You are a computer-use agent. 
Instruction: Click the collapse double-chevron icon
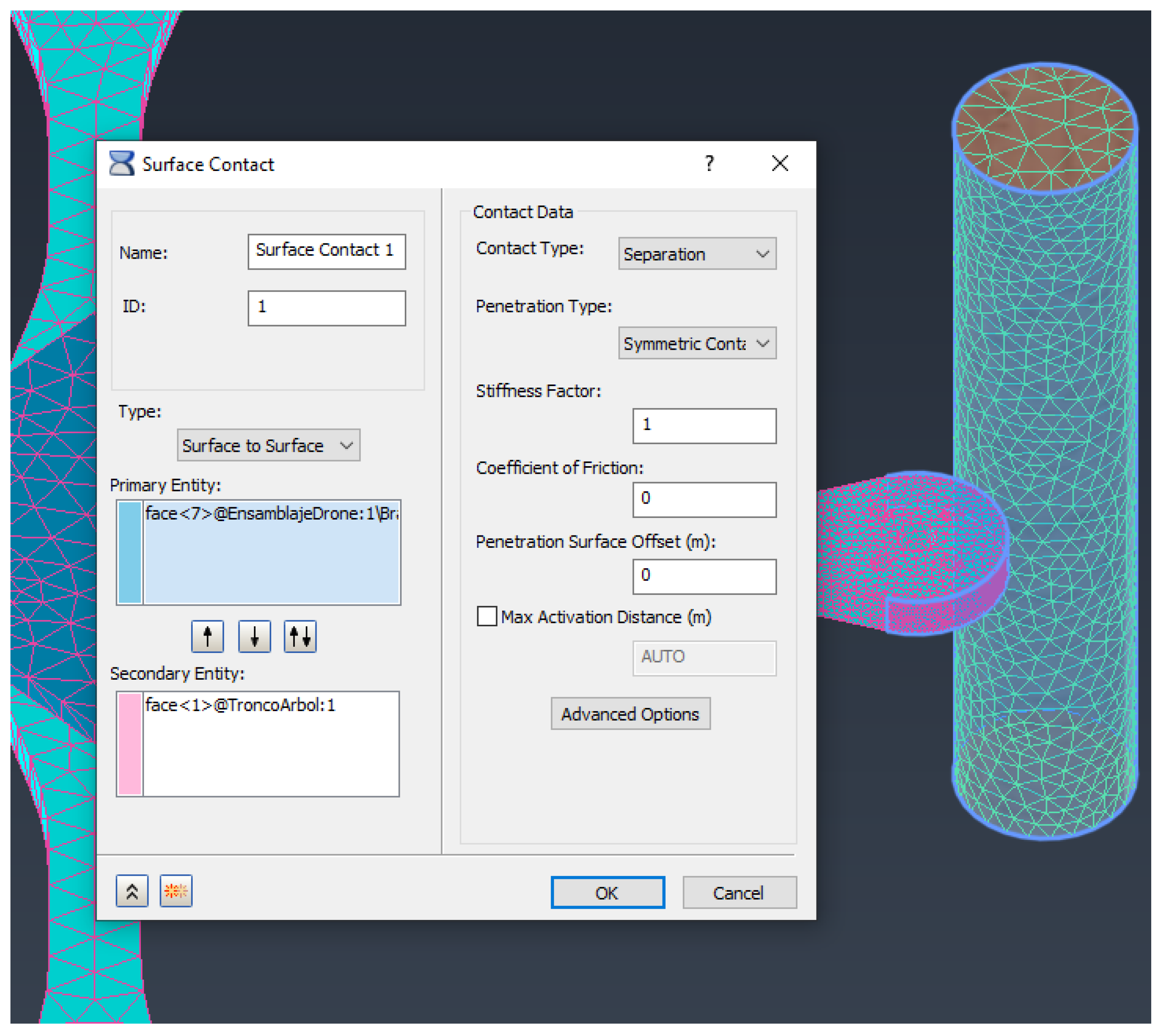[x=132, y=891]
